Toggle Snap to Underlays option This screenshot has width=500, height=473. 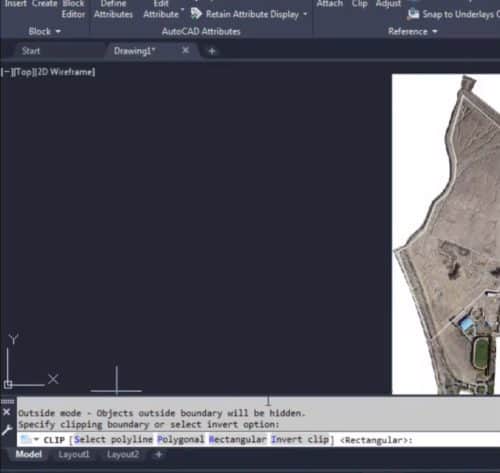(453, 14)
